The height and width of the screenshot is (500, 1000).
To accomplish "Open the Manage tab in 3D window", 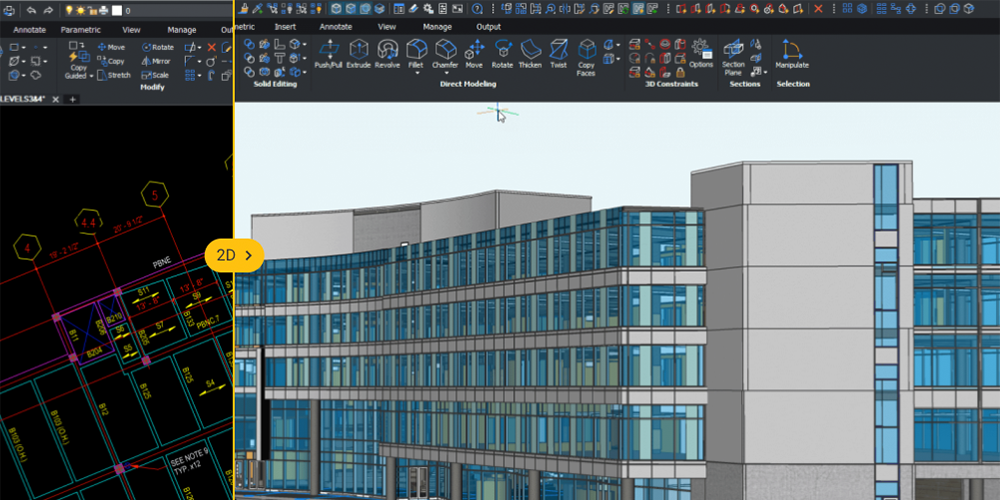I will pos(438,27).
